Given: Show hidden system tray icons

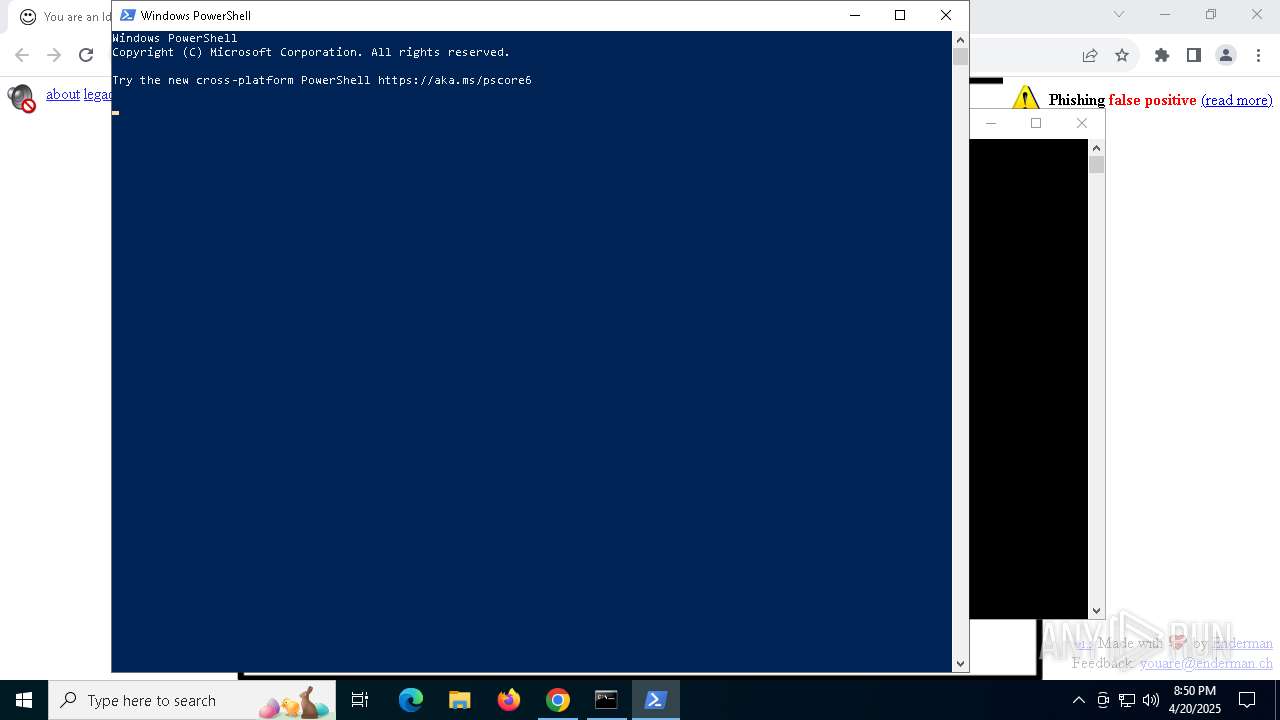Looking at the screenshot, I should [1078, 700].
